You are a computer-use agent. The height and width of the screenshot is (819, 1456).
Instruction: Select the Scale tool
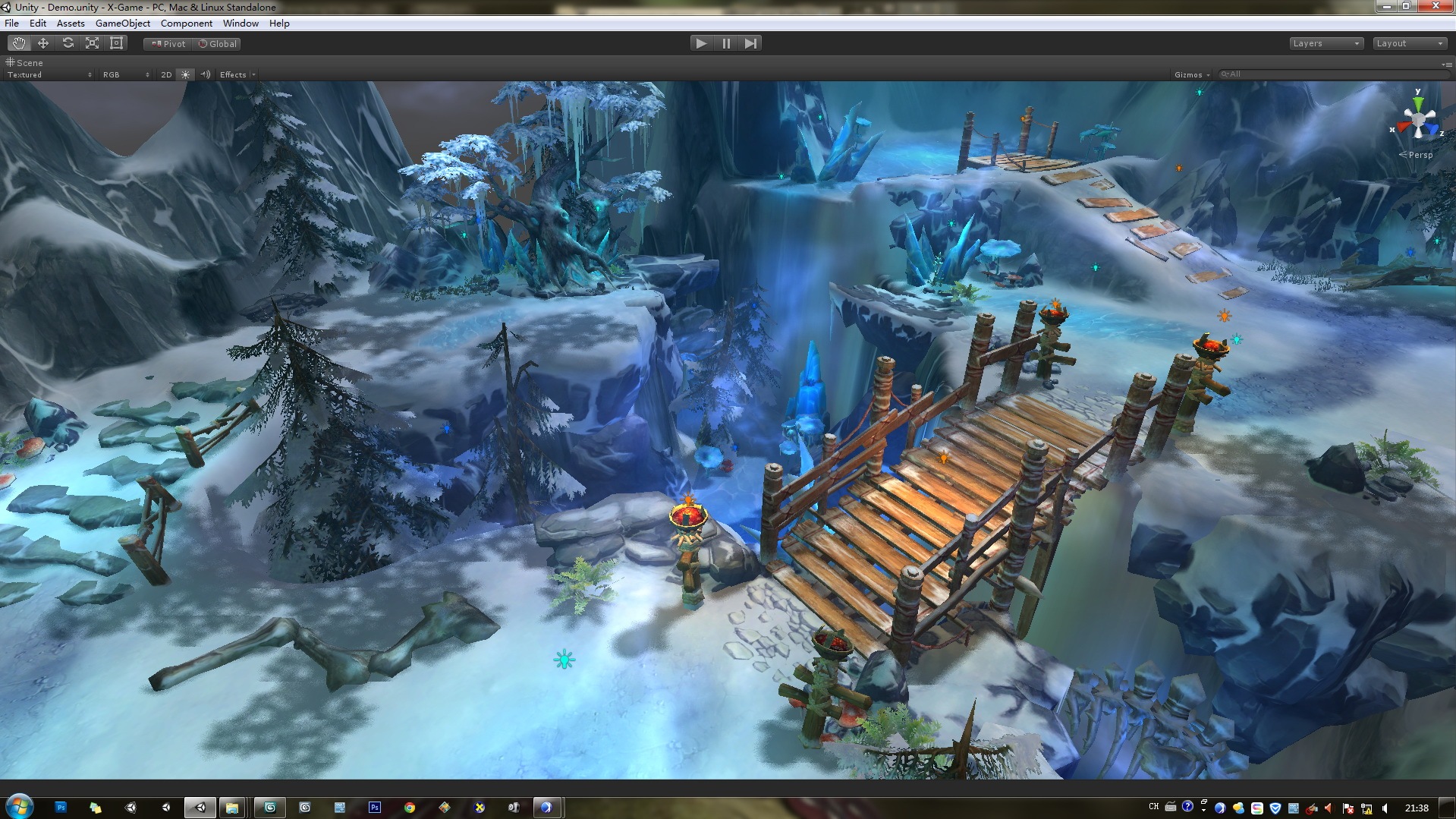click(92, 43)
